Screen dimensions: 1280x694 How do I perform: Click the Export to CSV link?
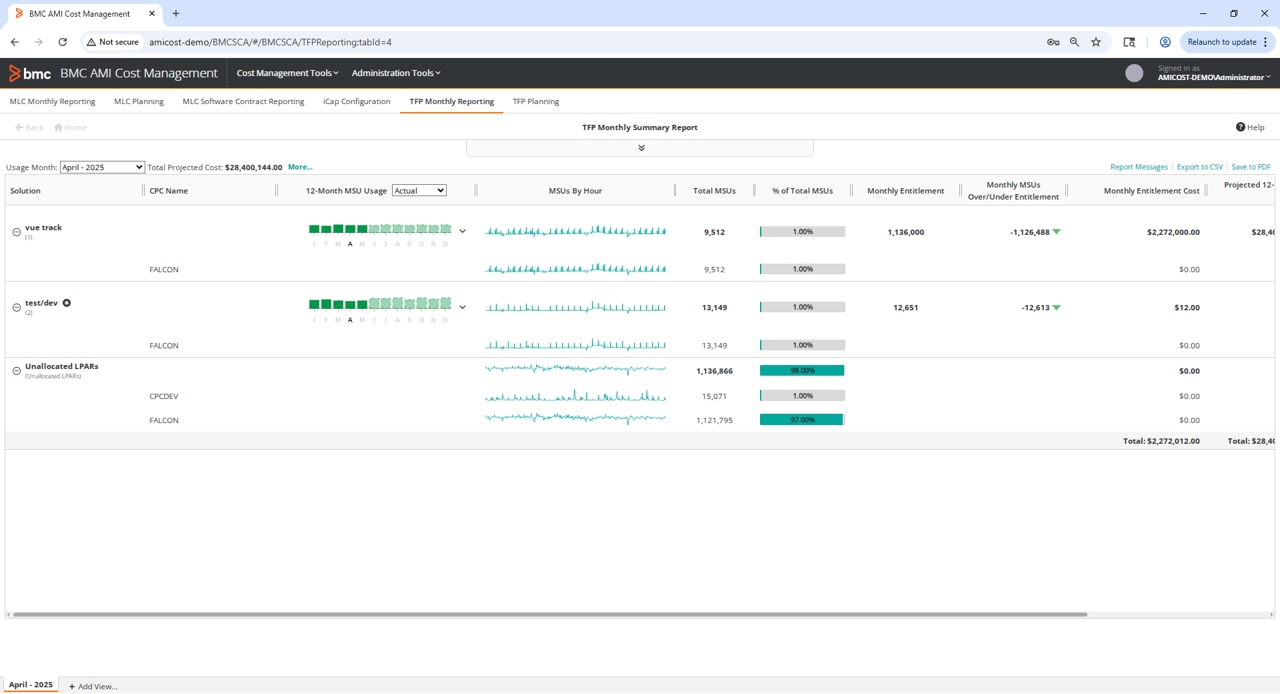click(x=1199, y=167)
